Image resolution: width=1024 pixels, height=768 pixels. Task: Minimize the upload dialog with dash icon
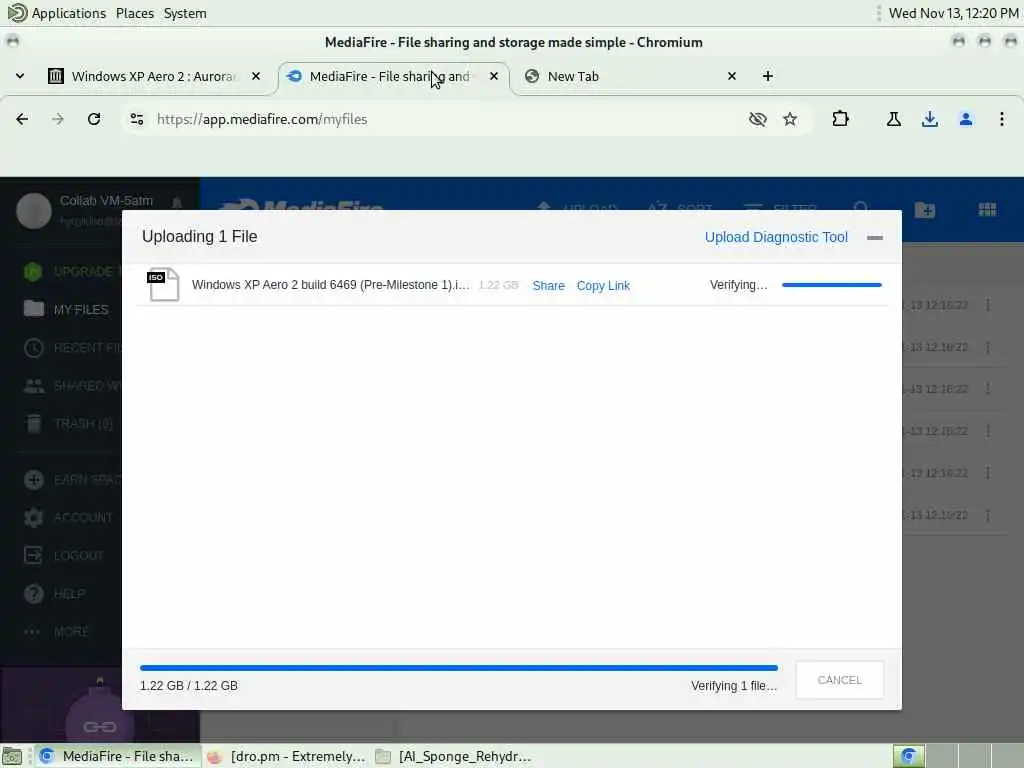click(875, 238)
